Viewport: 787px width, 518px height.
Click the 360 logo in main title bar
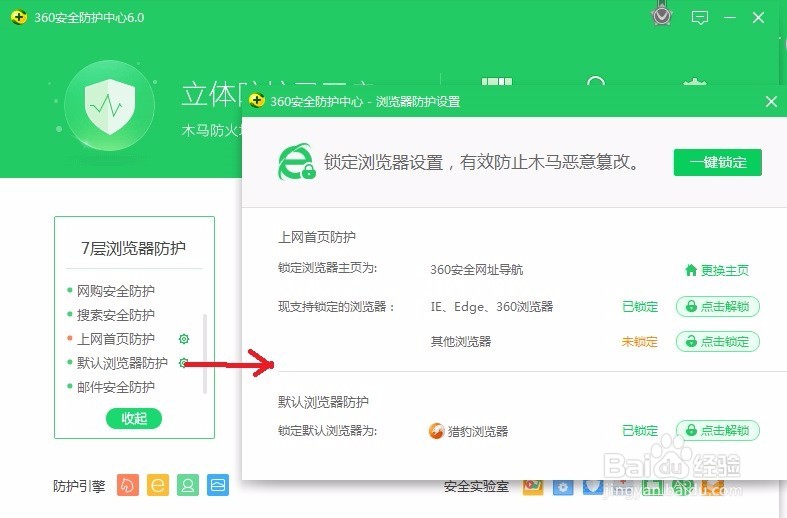tap(19, 18)
